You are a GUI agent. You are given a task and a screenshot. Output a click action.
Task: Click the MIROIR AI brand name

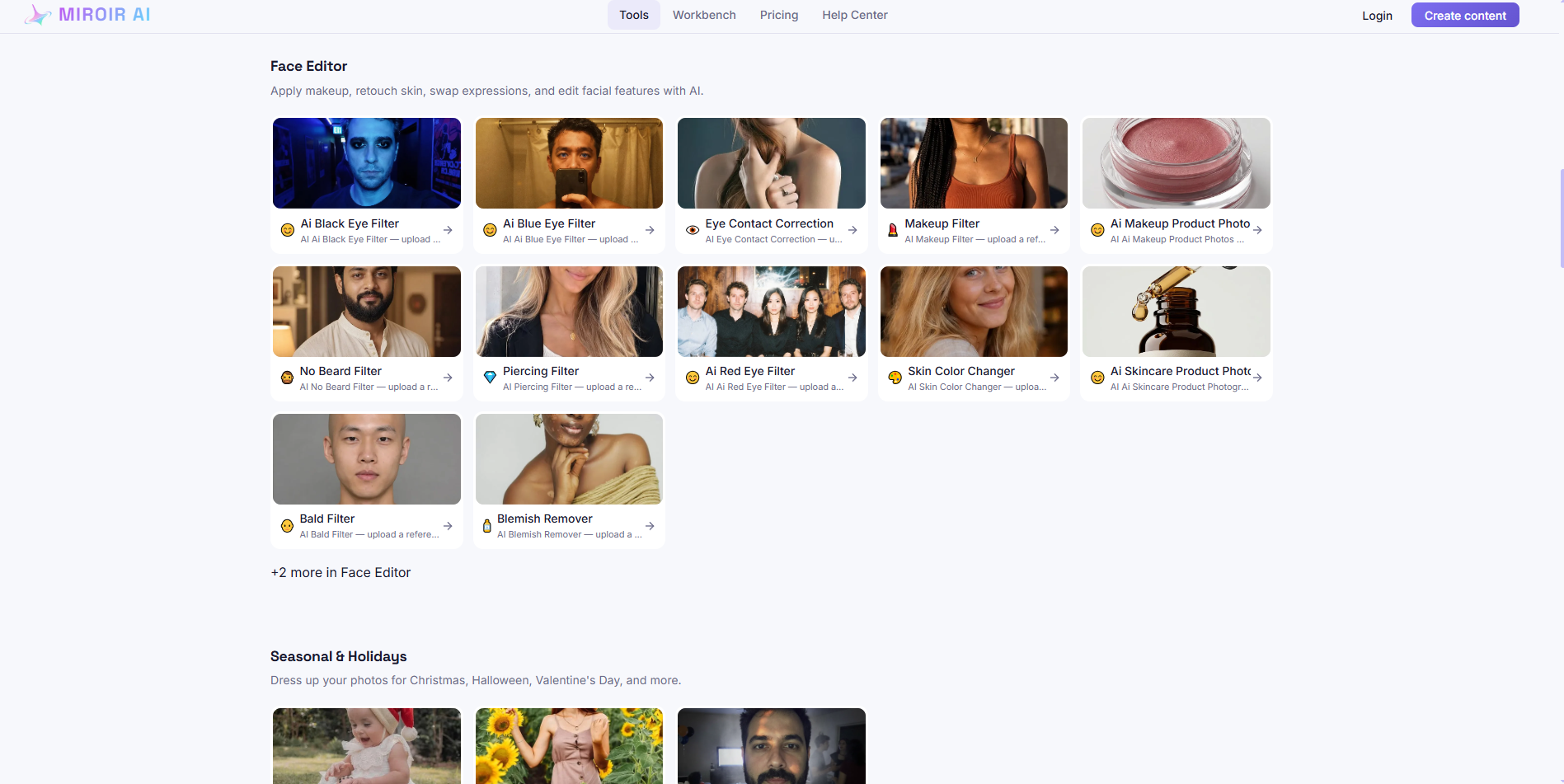point(105,15)
